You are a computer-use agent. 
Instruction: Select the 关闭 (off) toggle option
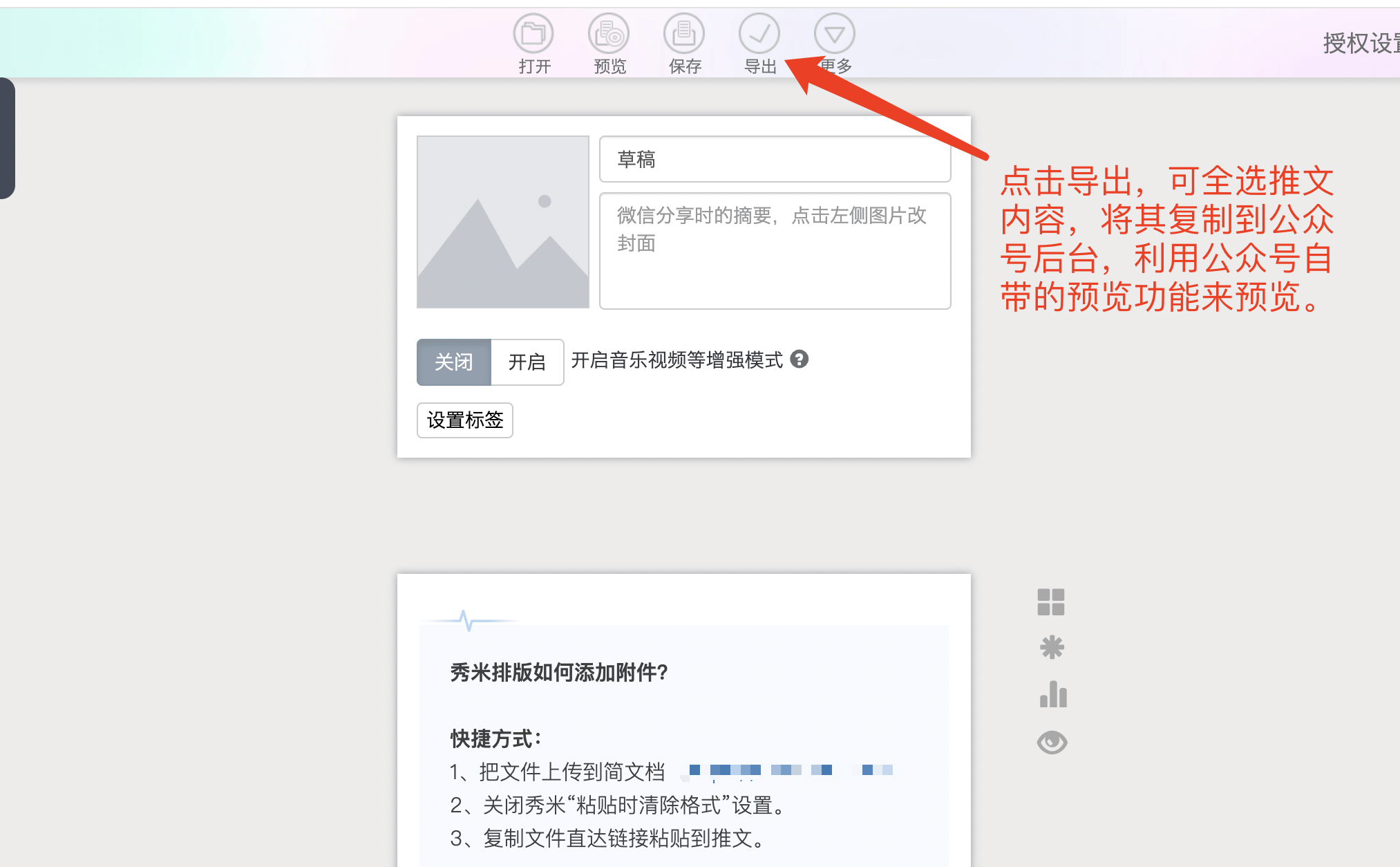454,362
